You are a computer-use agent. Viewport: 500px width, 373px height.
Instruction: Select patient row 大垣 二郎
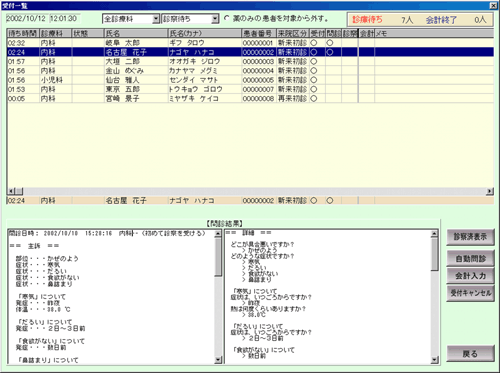pos(250,61)
